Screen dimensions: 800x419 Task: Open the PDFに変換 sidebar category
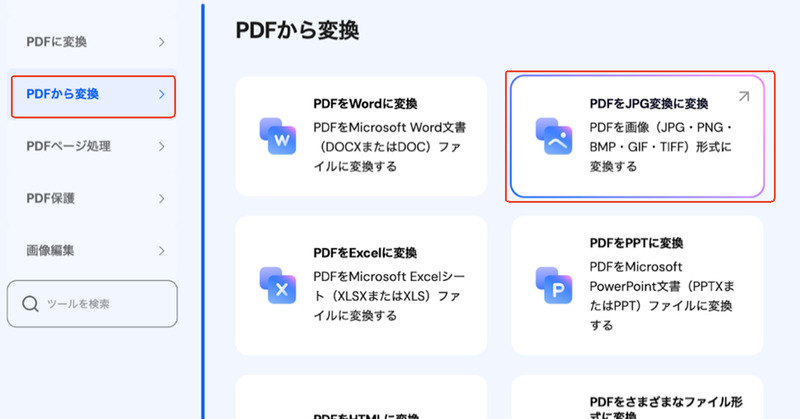pyautogui.click(x=56, y=42)
